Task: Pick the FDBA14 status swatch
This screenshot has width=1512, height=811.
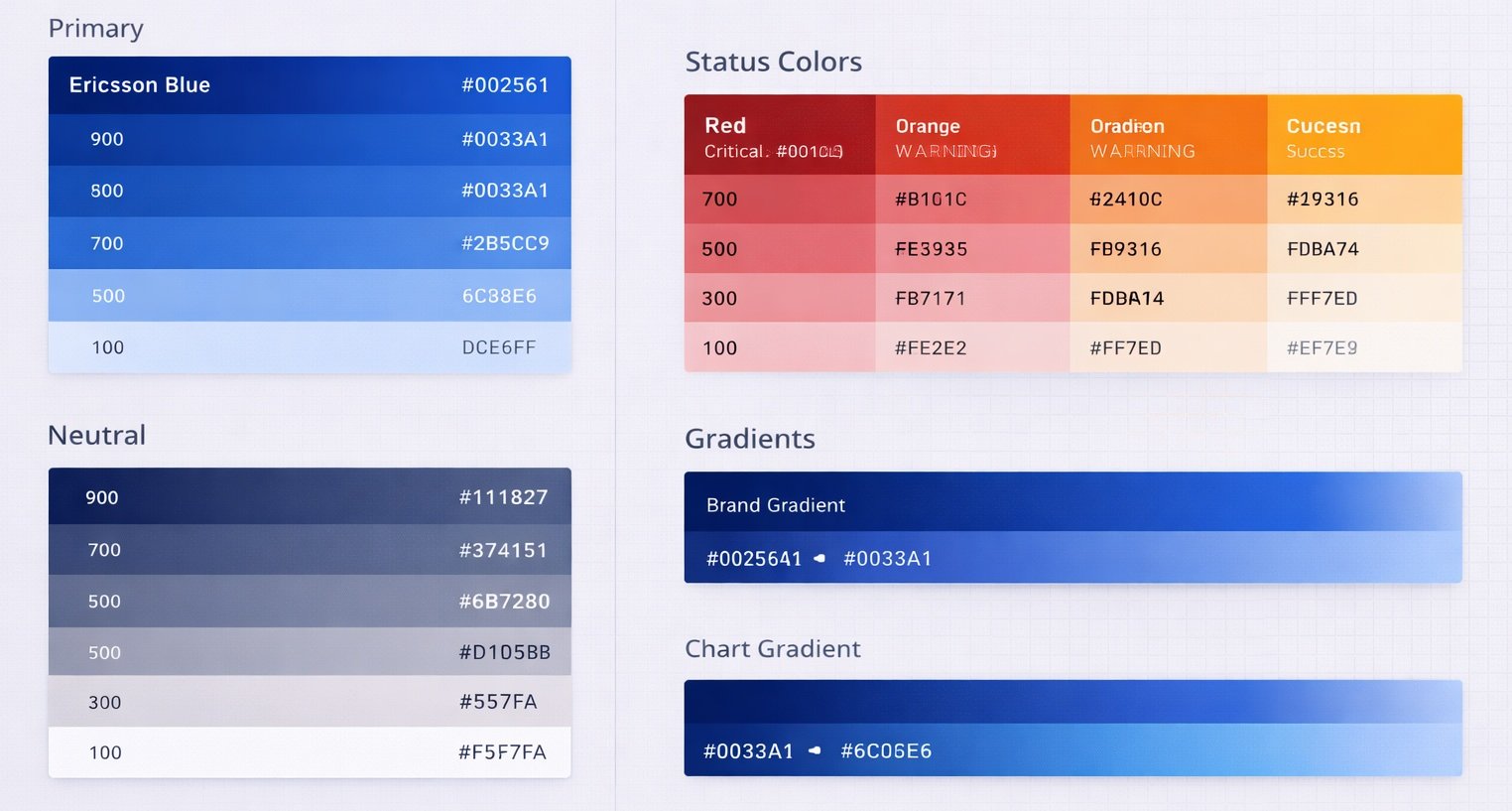Action: click(1169, 298)
